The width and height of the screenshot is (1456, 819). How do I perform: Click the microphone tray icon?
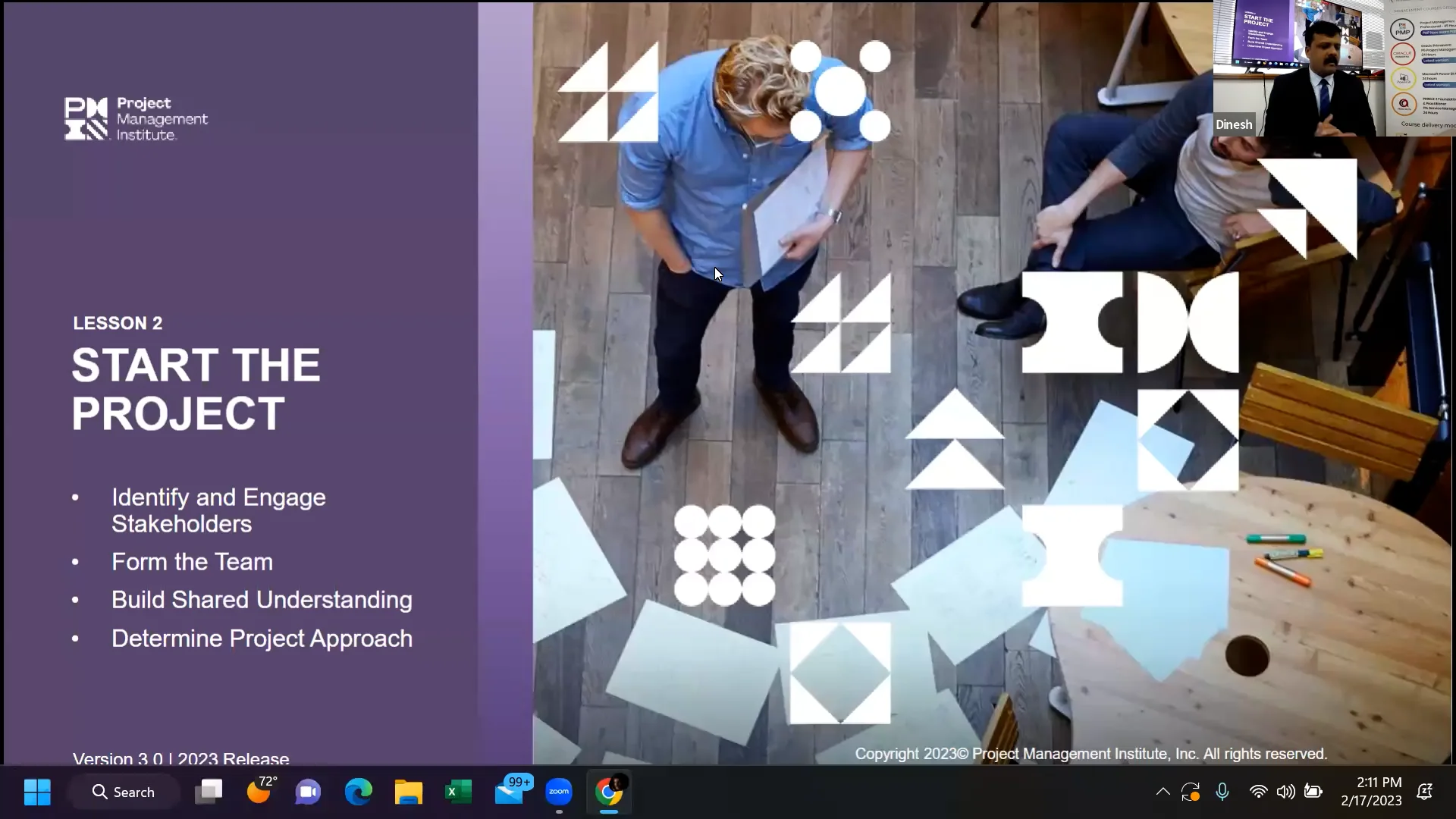pos(1222,792)
